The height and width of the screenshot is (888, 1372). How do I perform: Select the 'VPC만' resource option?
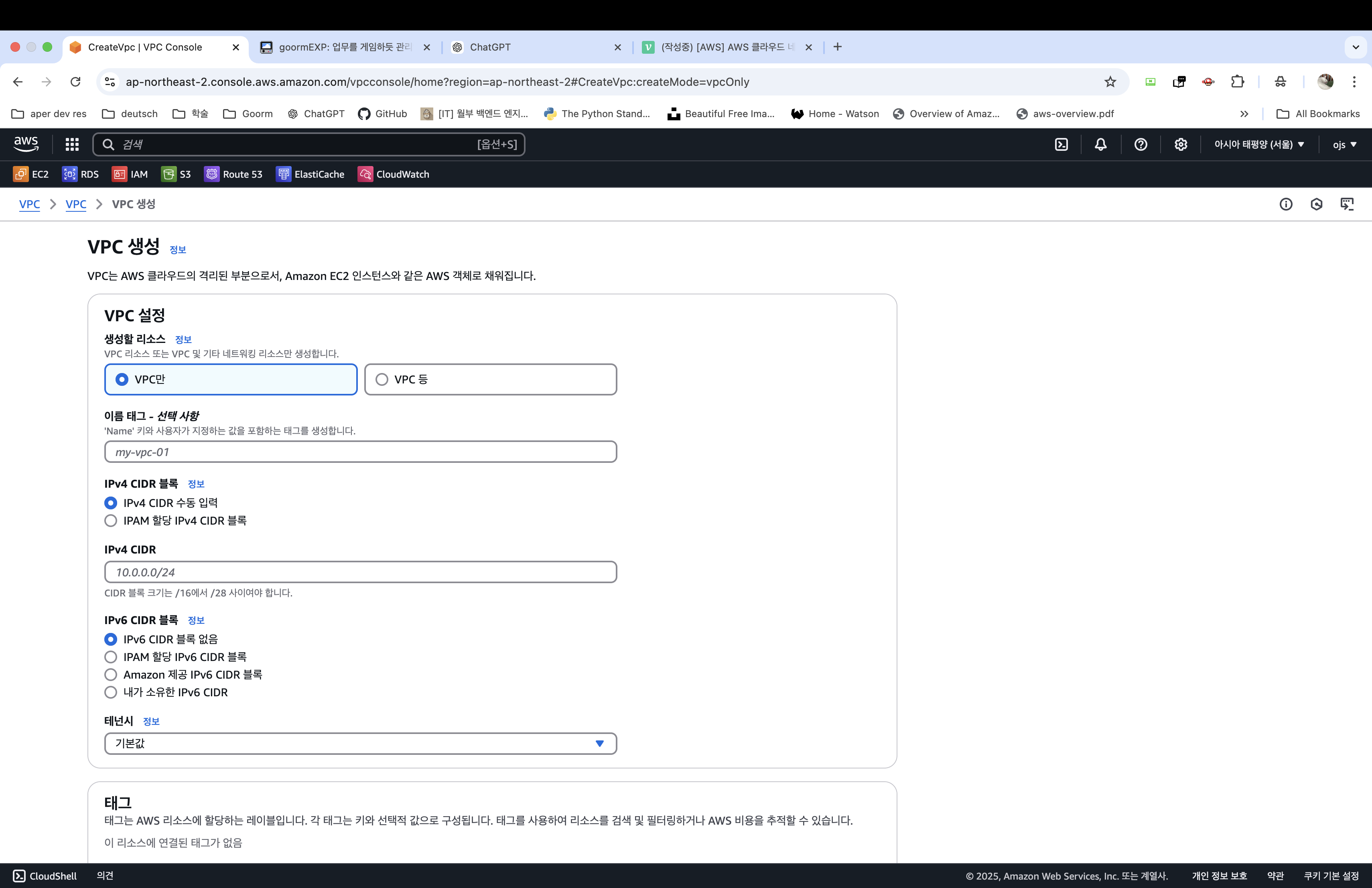[x=231, y=379]
